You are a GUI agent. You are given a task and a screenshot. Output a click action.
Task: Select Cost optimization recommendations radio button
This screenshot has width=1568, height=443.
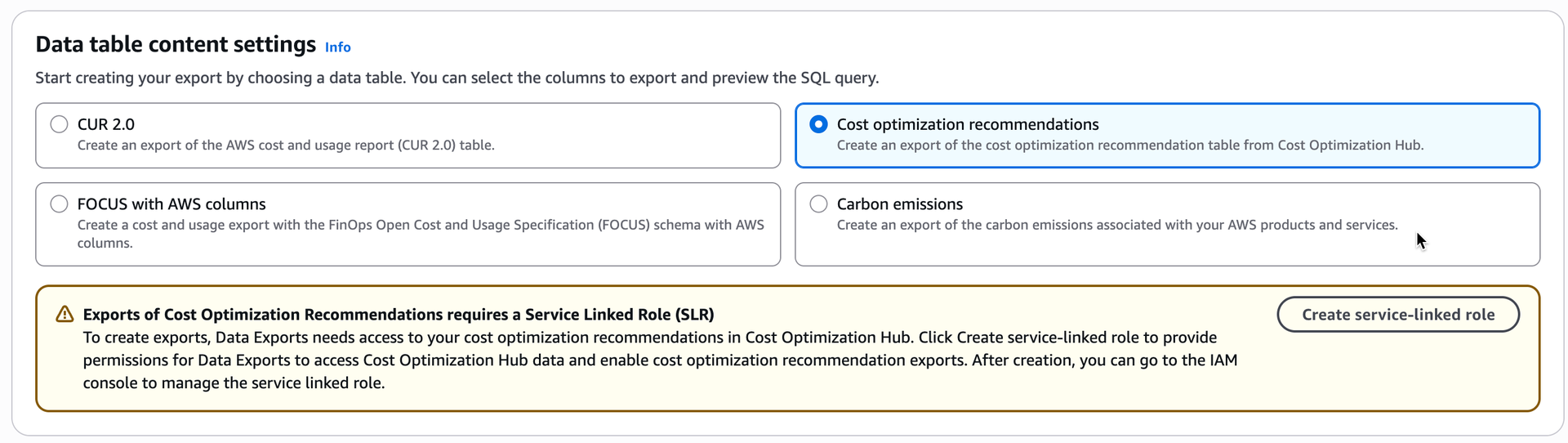818,124
